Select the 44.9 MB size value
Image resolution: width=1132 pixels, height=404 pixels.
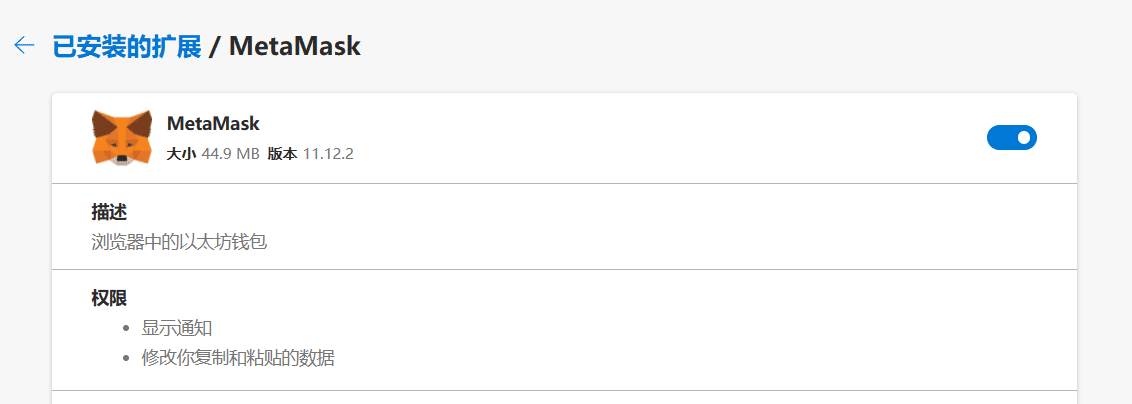click(230, 154)
